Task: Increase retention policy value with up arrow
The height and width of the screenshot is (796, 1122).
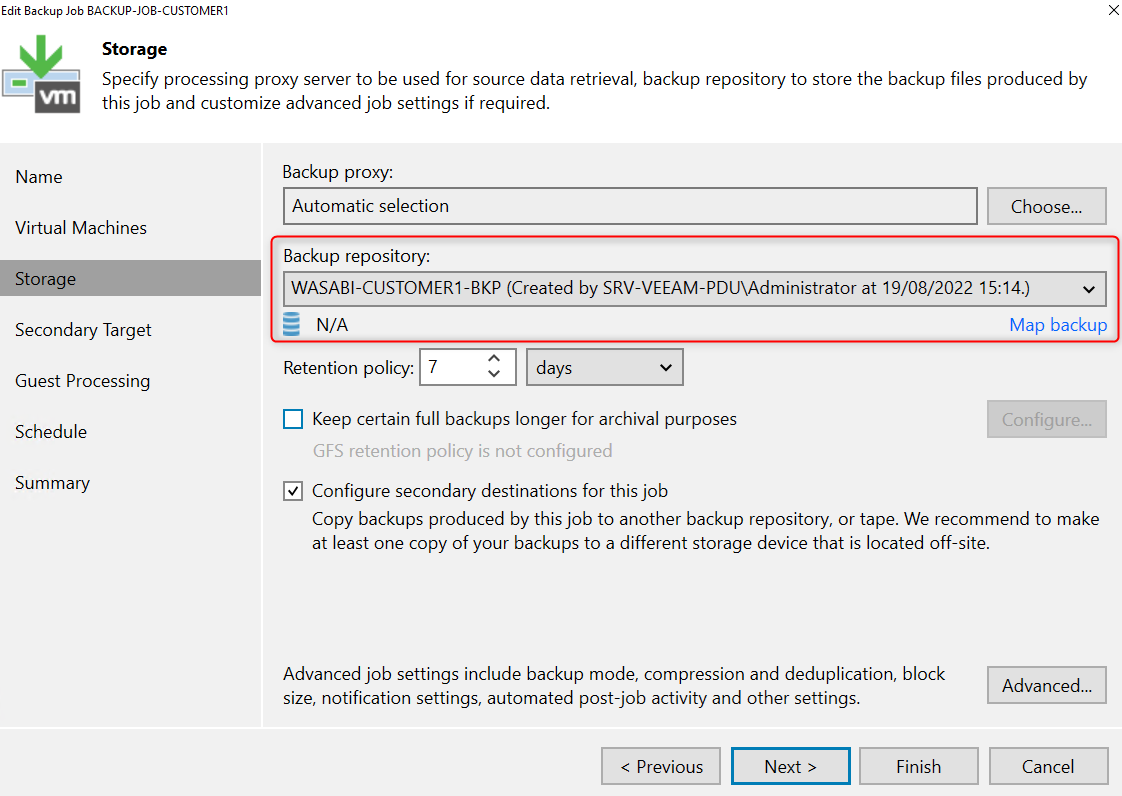Action: tap(494, 359)
